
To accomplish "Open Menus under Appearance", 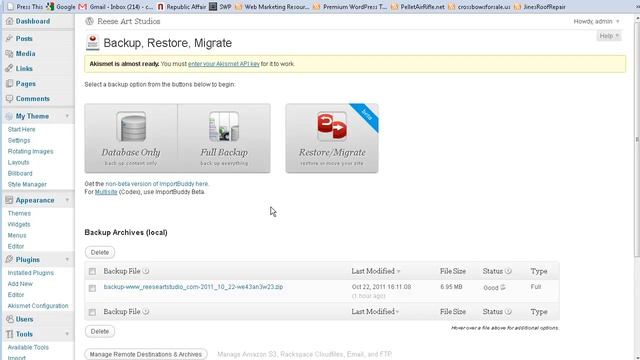I will (17, 236).
